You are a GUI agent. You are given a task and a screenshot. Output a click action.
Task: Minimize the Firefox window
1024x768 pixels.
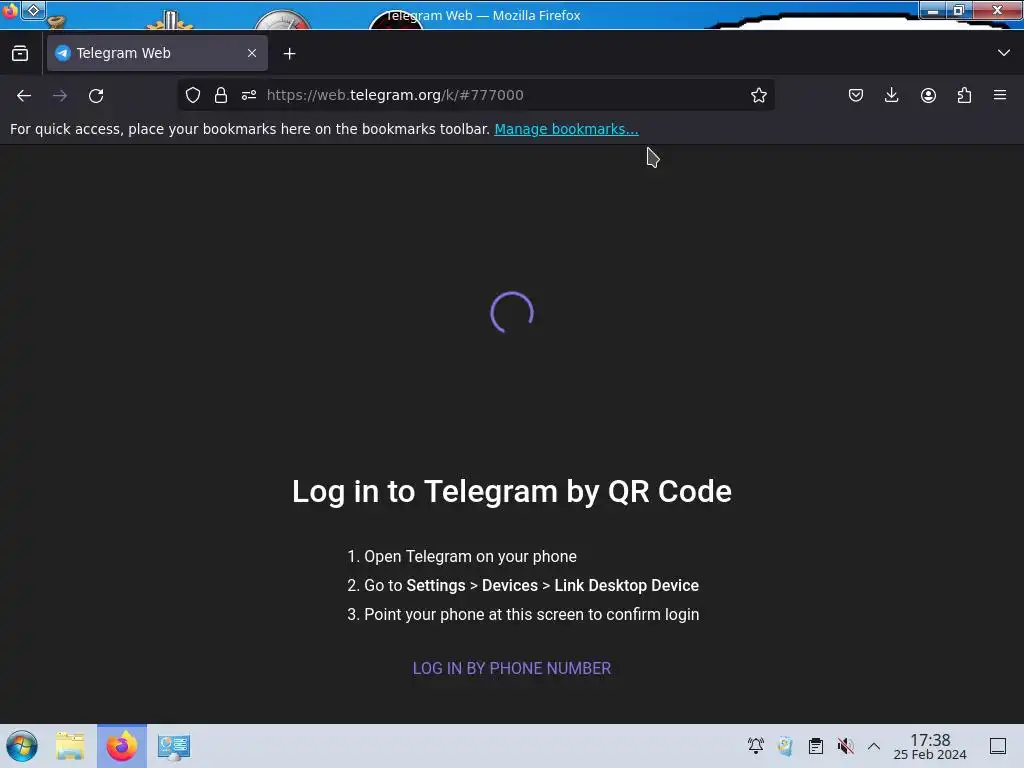pyautogui.click(x=933, y=10)
